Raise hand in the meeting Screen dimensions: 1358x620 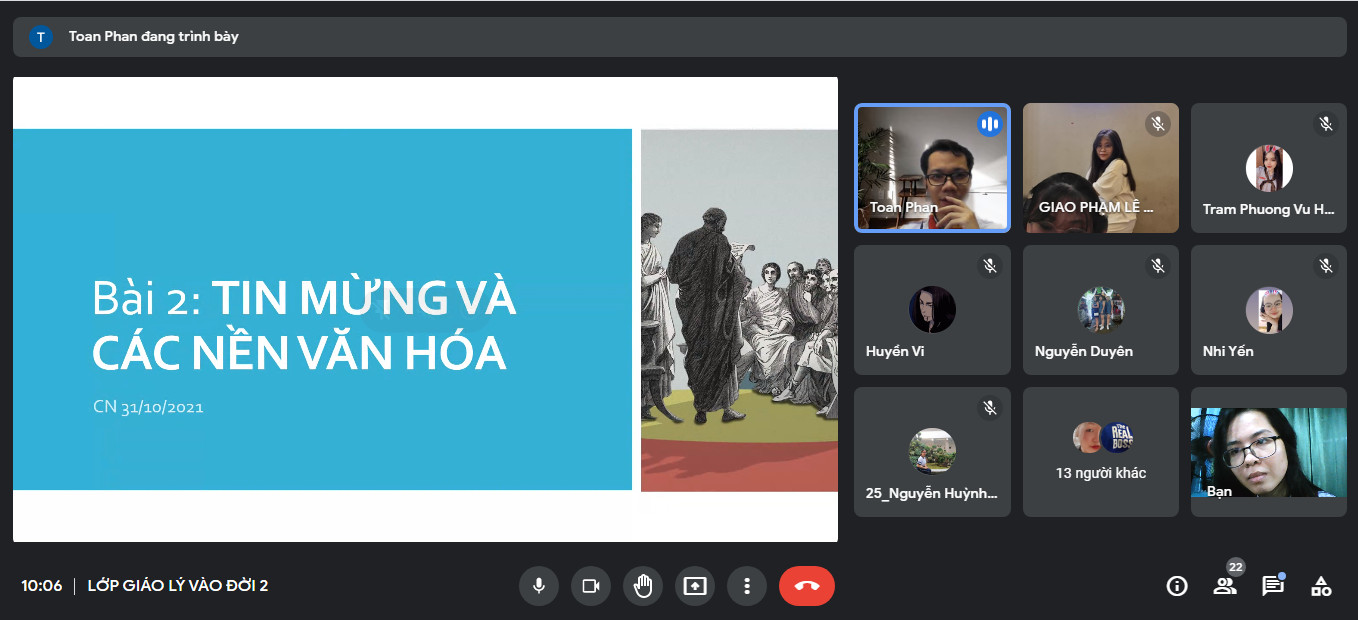tap(643, 586)
